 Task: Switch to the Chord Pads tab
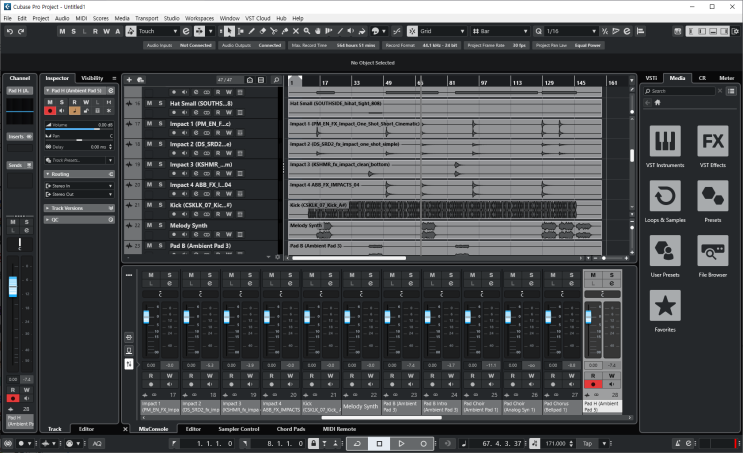(x=291, y=429)
